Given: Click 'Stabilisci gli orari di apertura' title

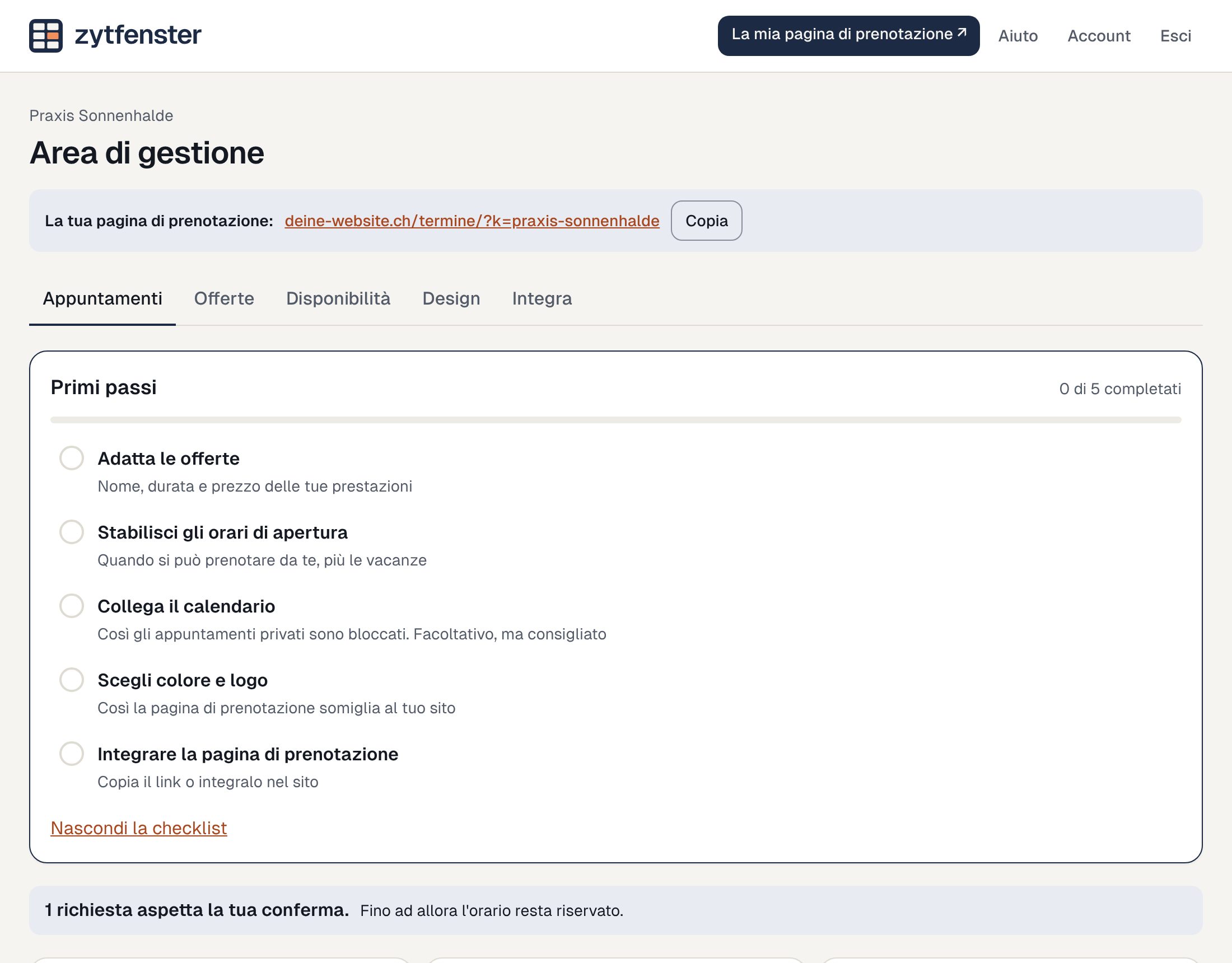Looking at the screenshot, I should pos(223,532).
